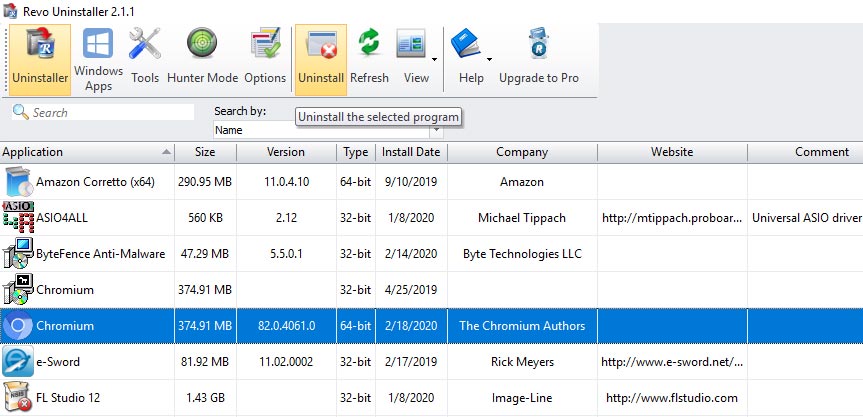This screenshot has width=863, height=417.
Task: Click the Michael Tippach company cell
Action: [x=522, y=218]
